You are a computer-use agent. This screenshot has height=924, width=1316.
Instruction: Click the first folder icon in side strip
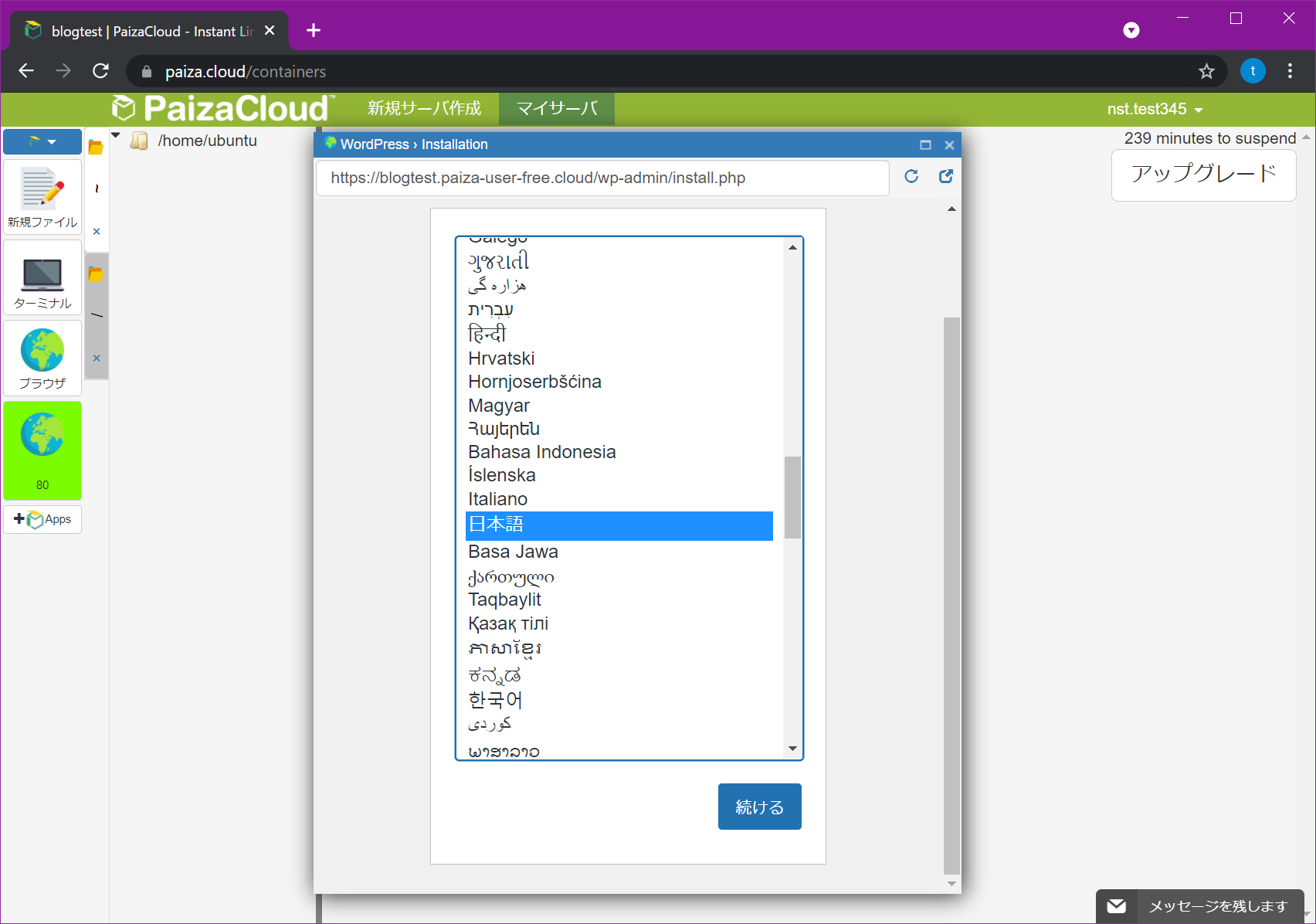tap(96, 147)
